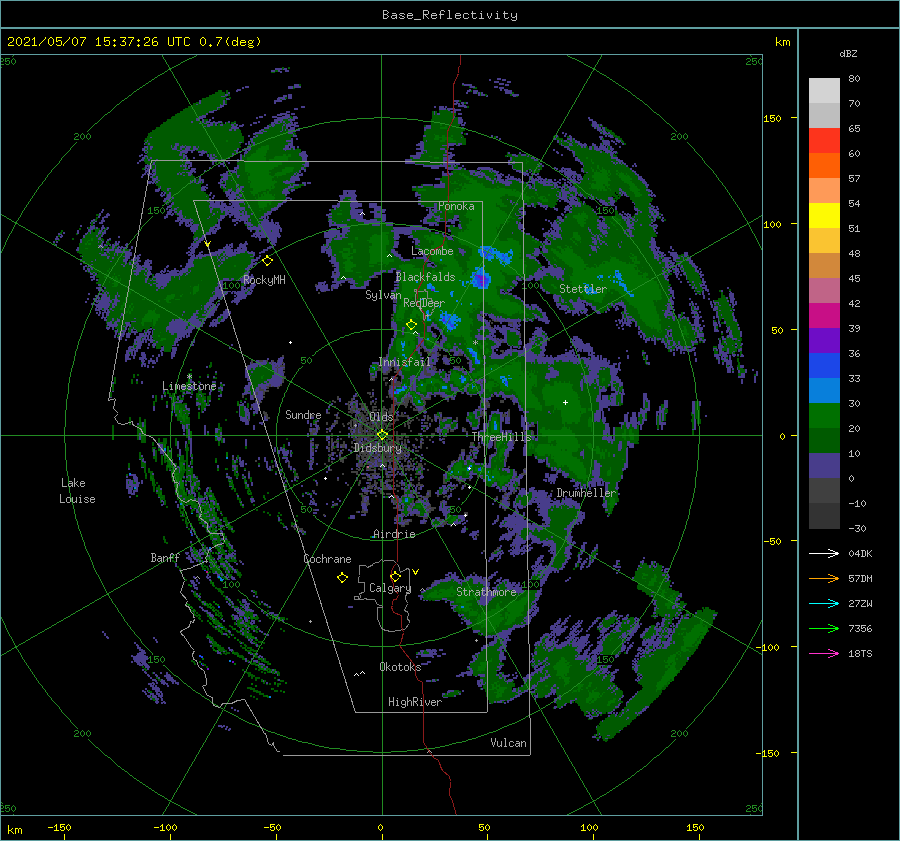The image size is (900, 841).
Task: Click the 2021/05/07 15:37:26 UTC timestamp
Action: pos(98,42)
